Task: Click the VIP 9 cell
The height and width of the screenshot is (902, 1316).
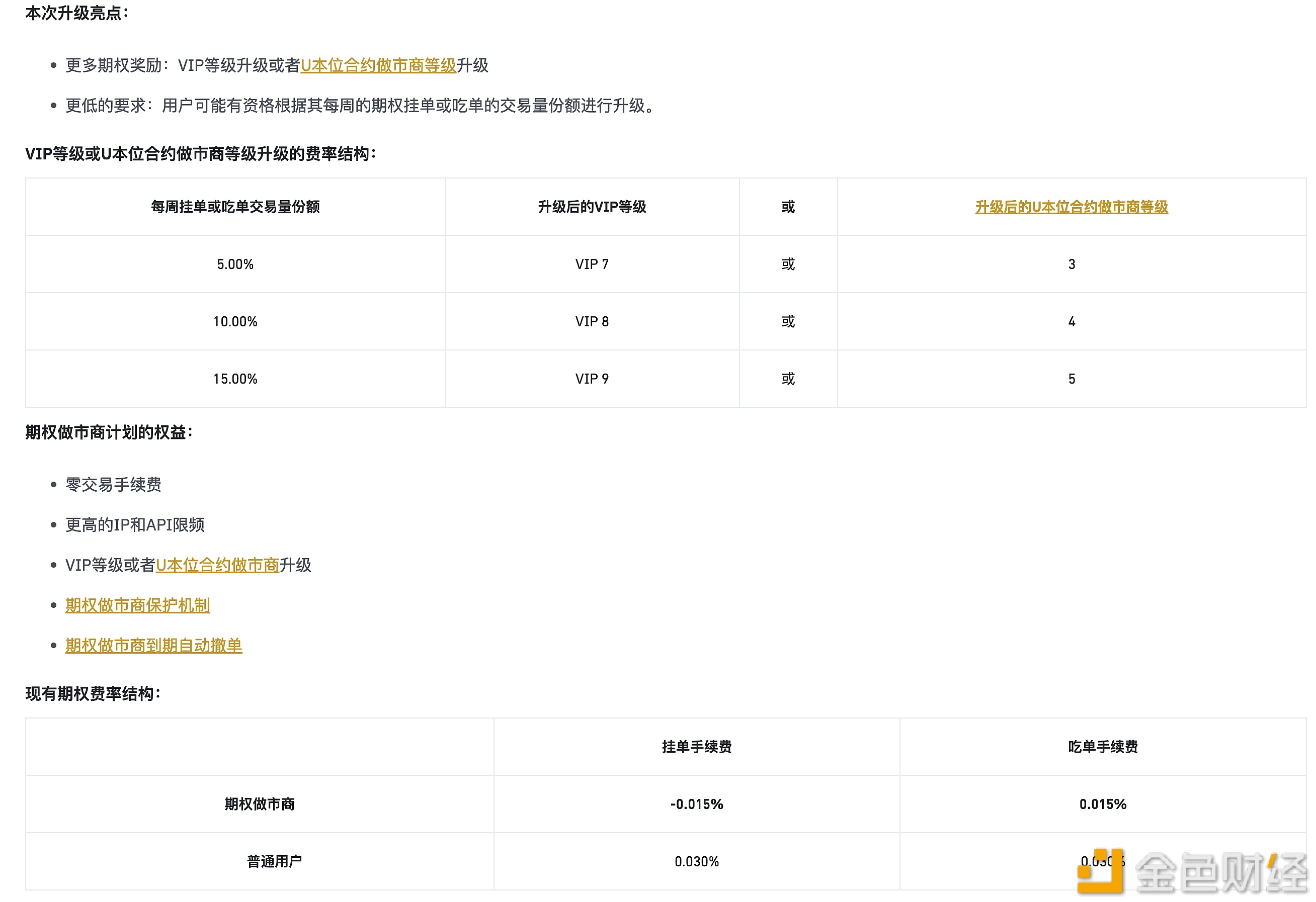Action: (592, 379)
